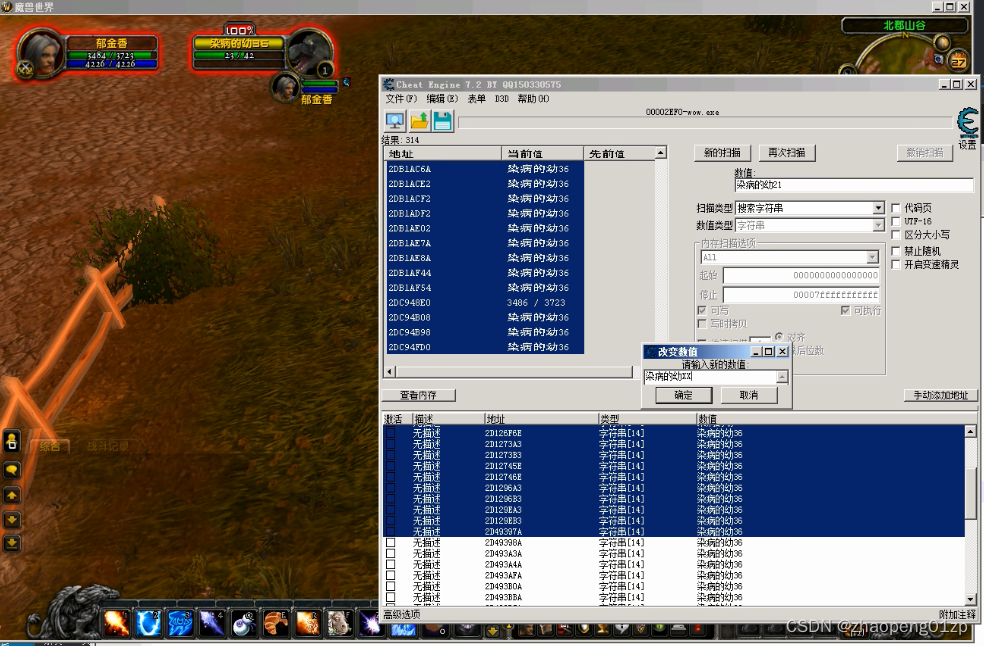Click the target portrait of 染病的幼
This screenshot has height=646, width=984.
click(x=310, y=54)
